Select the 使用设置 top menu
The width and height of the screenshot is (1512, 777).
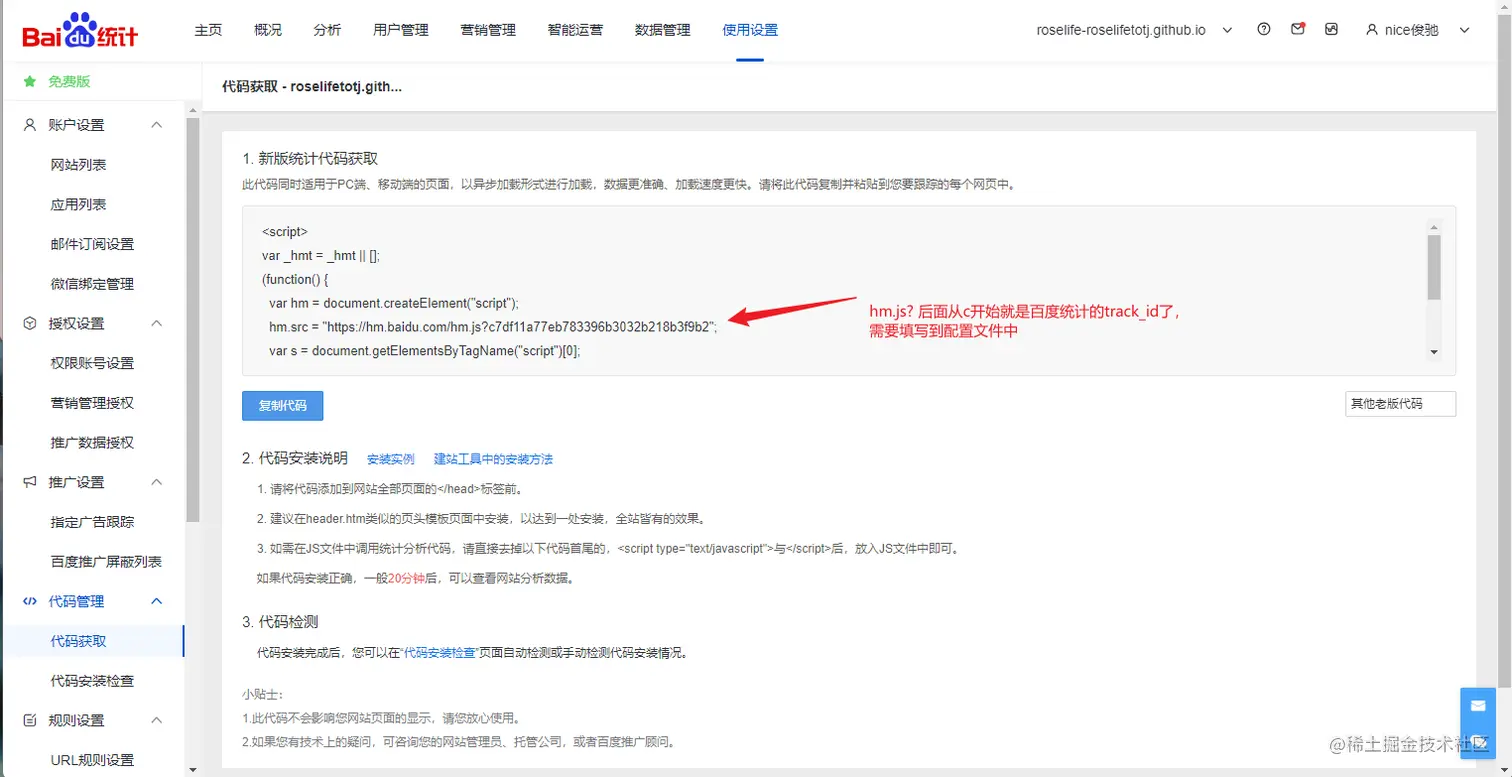[750, 30]
